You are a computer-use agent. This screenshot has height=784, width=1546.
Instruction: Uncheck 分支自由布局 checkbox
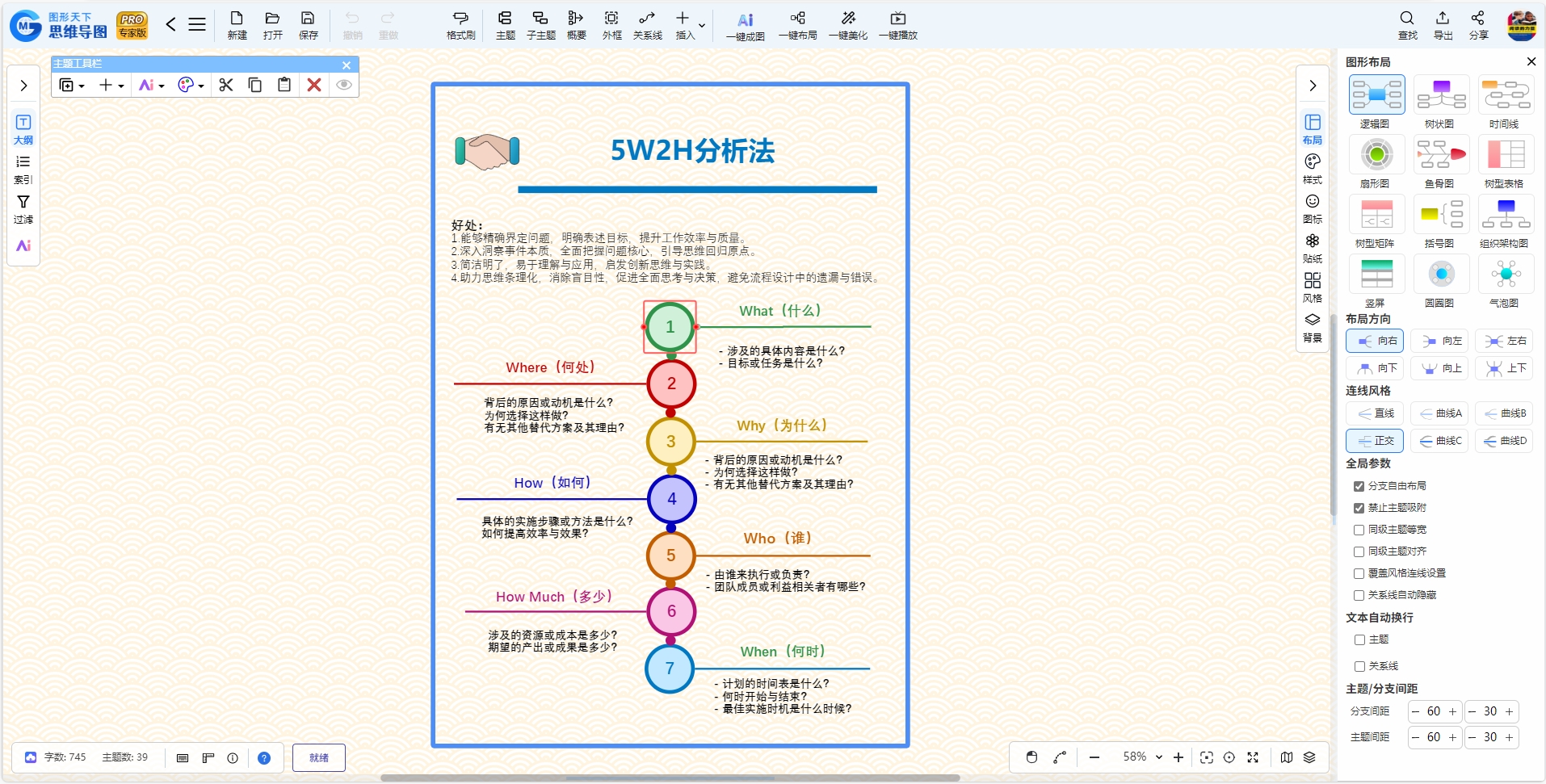1359,486
